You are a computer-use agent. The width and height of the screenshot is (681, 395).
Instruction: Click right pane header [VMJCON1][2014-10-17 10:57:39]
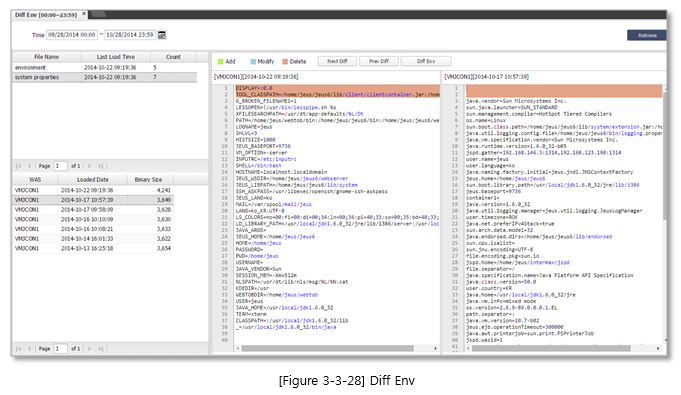486,77
